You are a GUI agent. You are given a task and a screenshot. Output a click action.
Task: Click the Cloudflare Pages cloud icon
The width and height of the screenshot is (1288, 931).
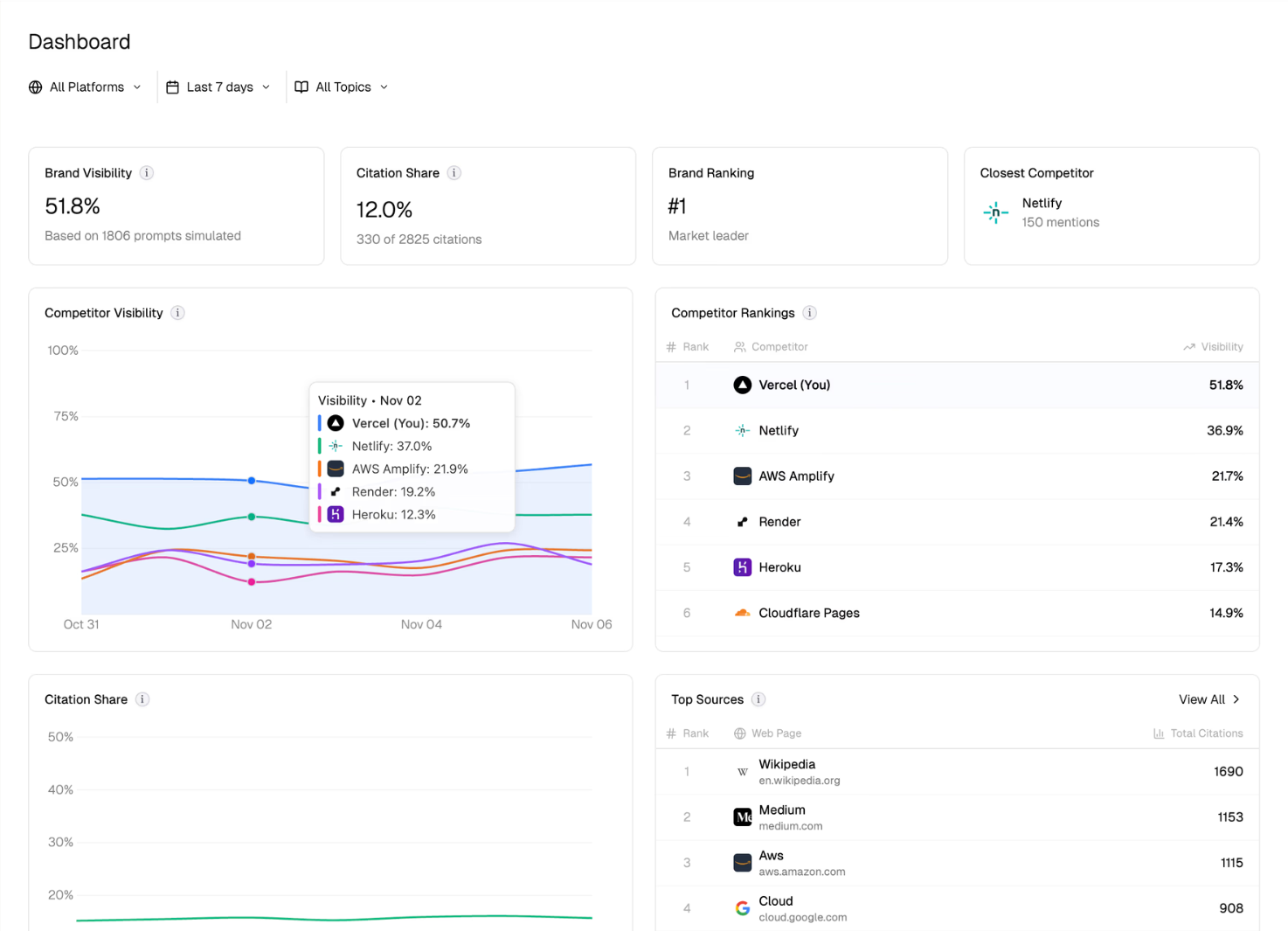click(742, 613)
